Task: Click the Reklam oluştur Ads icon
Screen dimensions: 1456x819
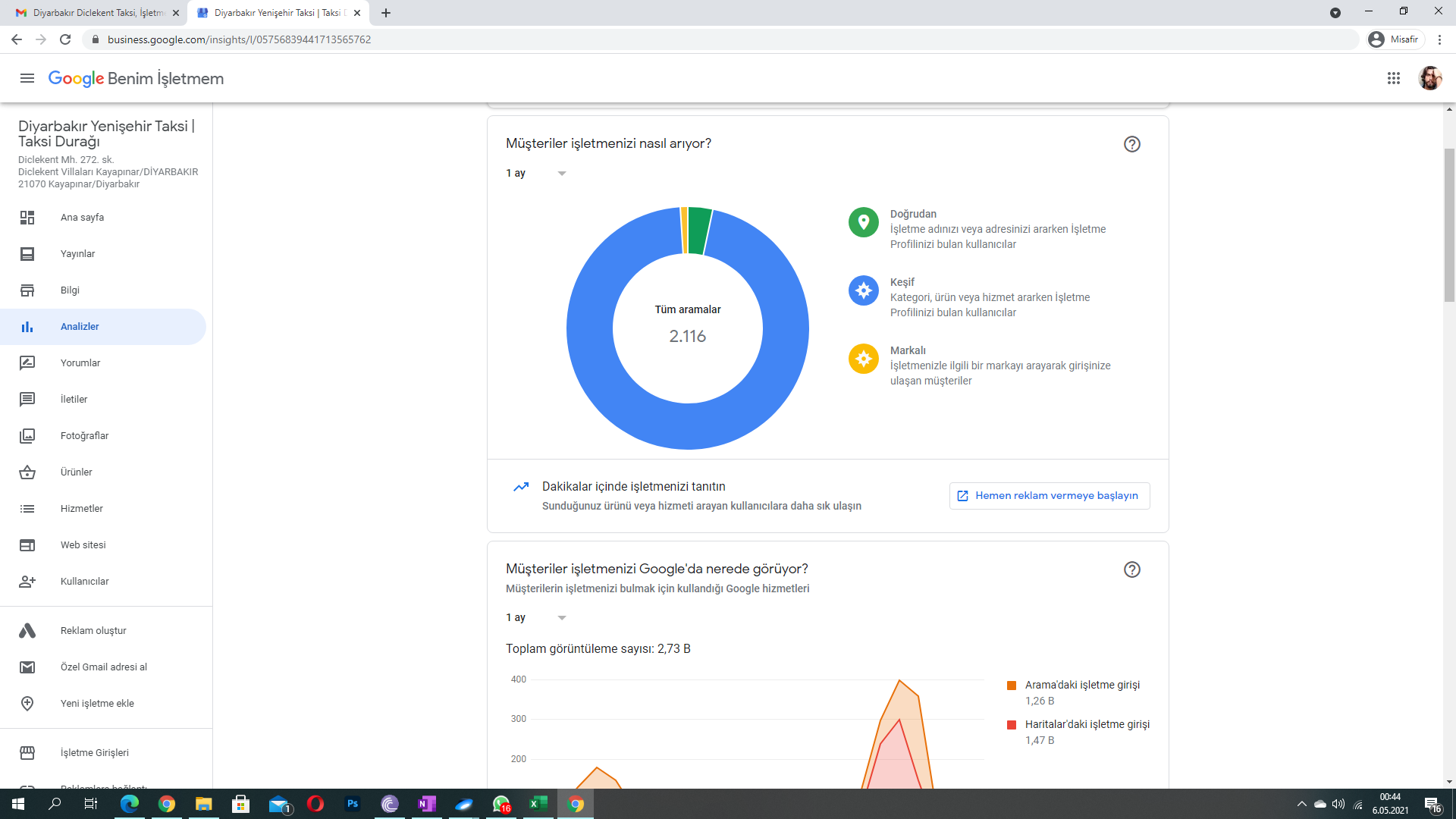Action: coord(27,631)
